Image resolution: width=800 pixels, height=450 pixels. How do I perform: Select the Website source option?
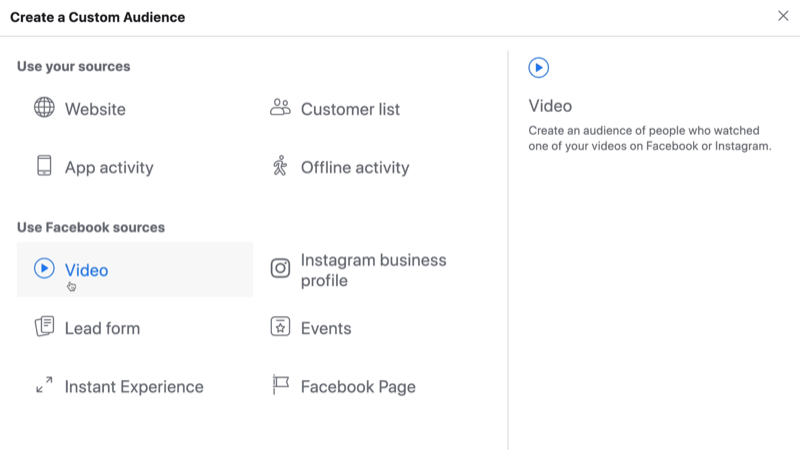coord(95,109)
